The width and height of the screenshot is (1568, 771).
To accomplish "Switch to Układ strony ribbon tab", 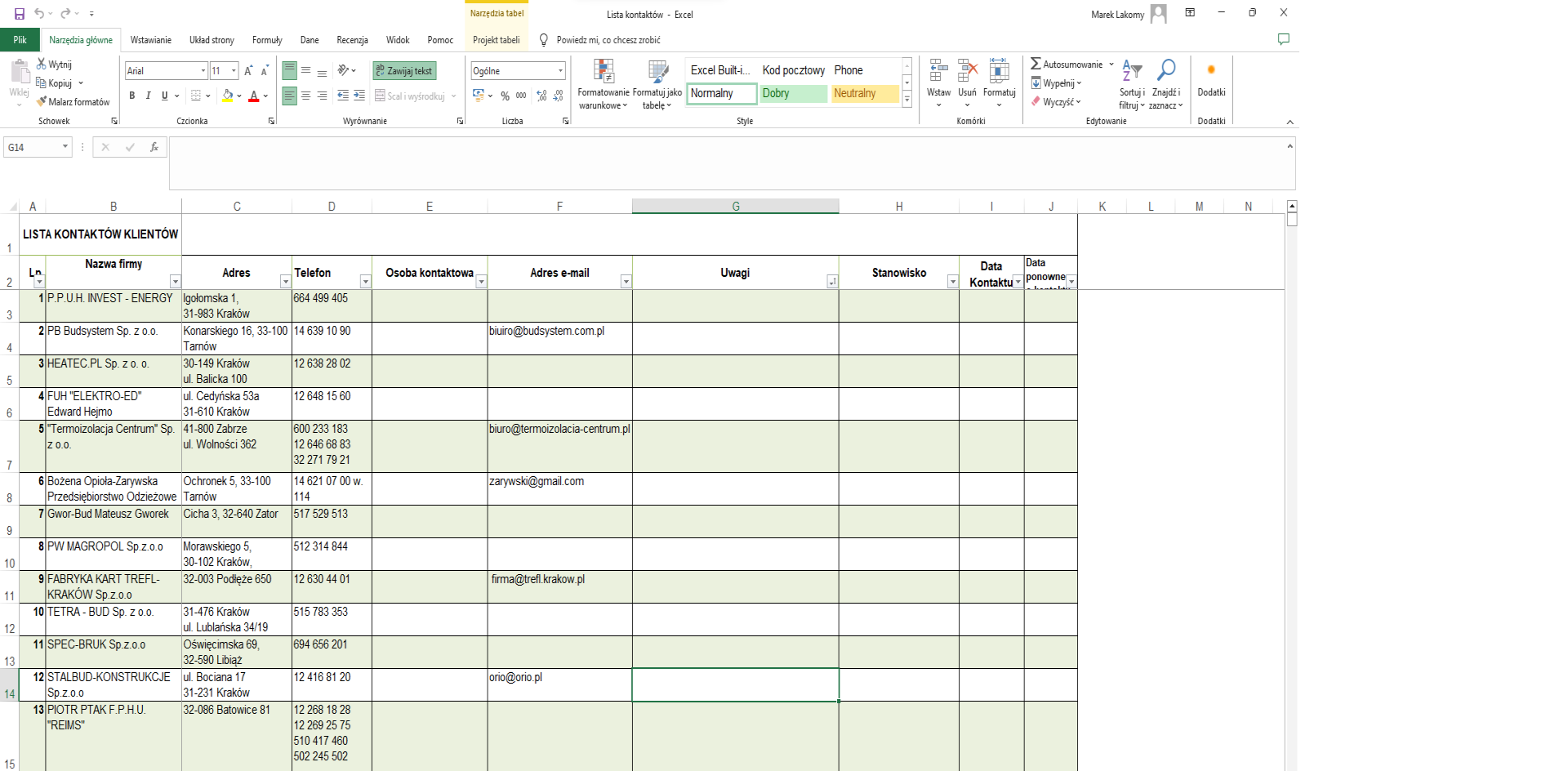I will click(212, 39).
